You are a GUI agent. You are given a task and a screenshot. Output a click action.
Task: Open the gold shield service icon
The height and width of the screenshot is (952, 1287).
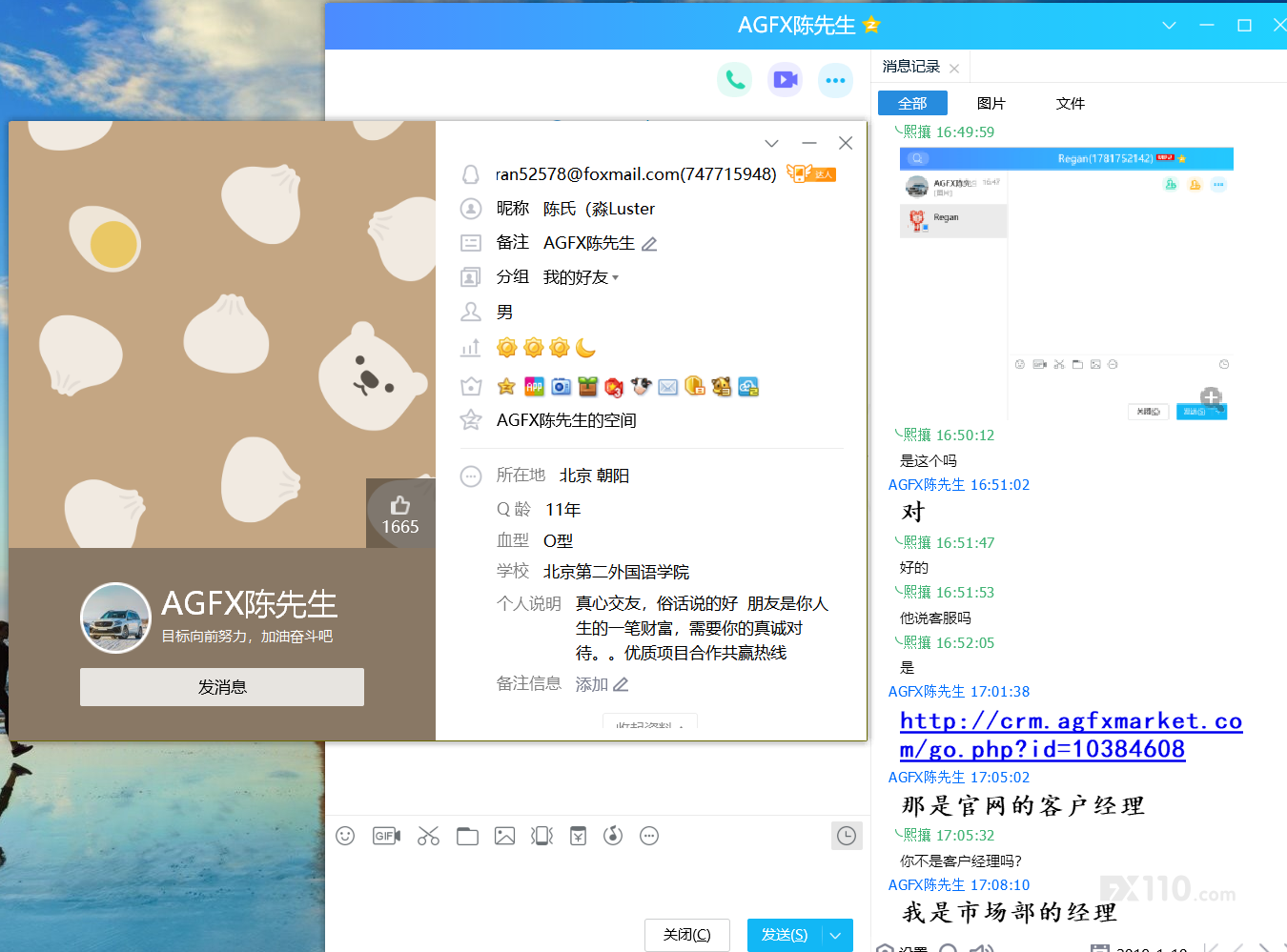pyautogui.click(x=695, y=386)
